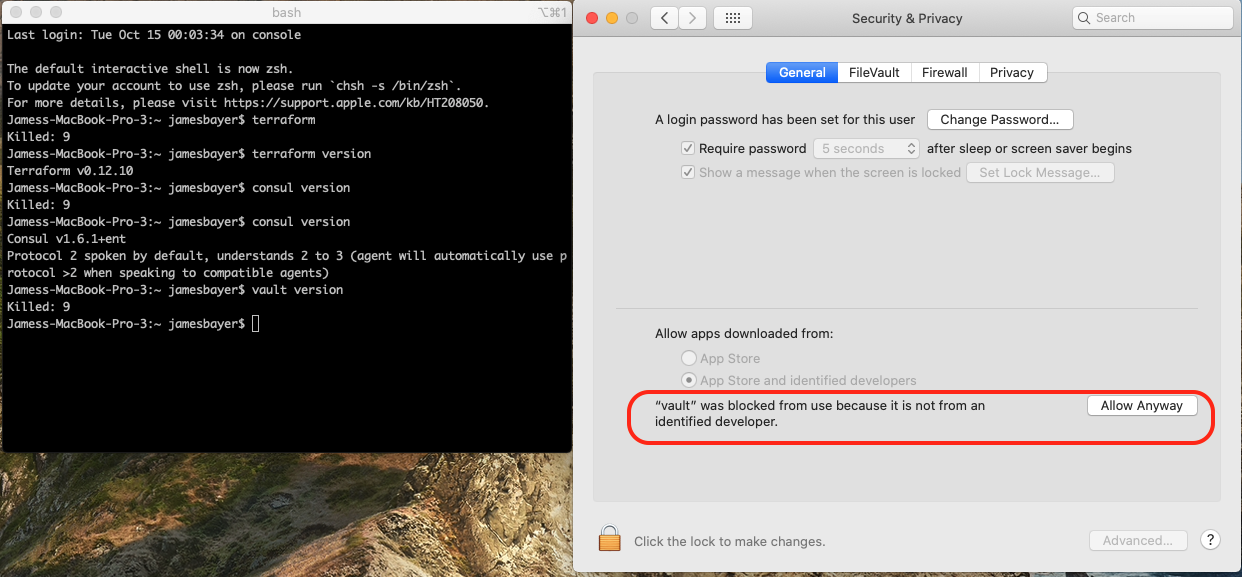Image resolution: width=1242 pixels, height=577 pixels.
Task: Show all preferences grid button
Action: [733, 18]
